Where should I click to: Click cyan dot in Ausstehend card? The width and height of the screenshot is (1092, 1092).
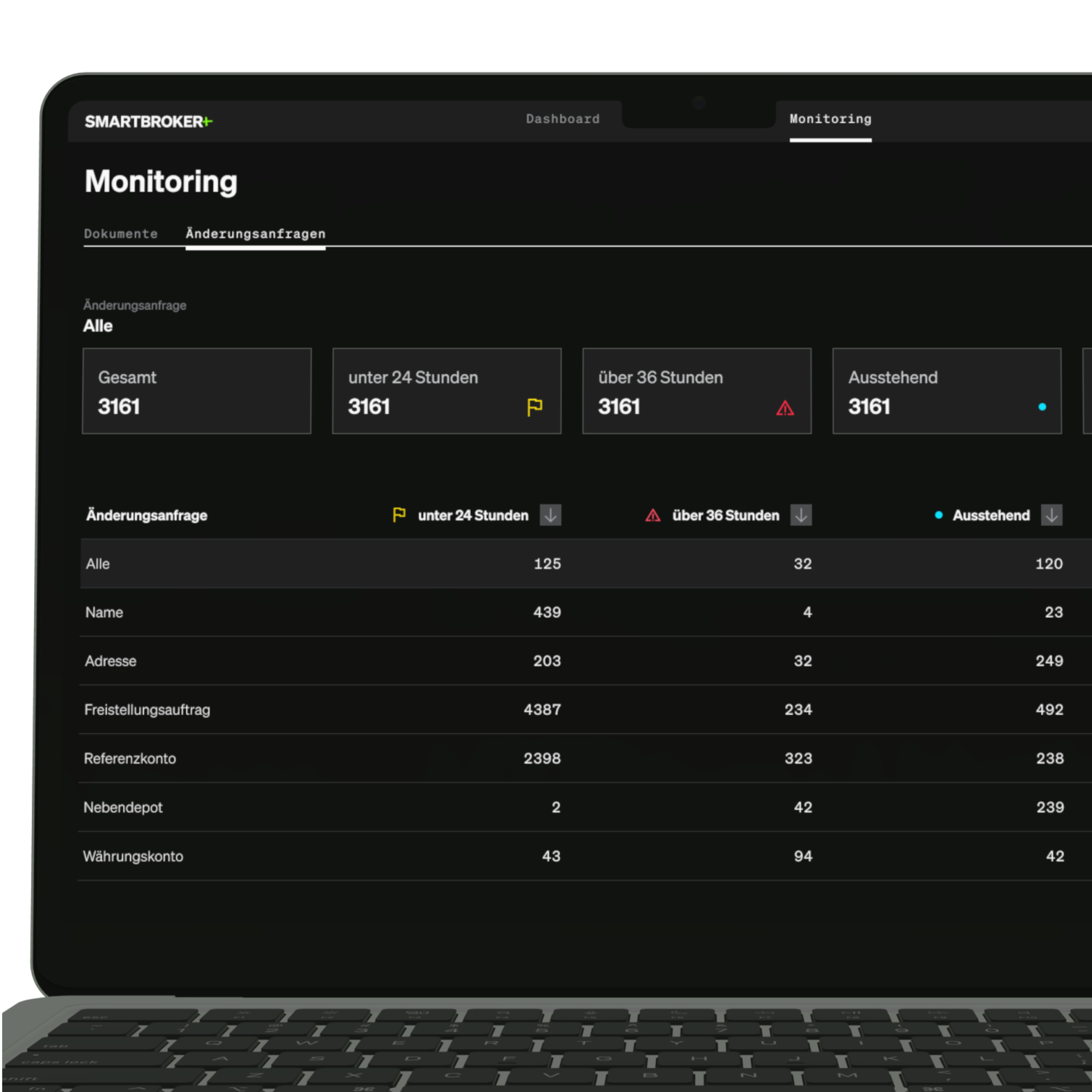[1042, 407]
